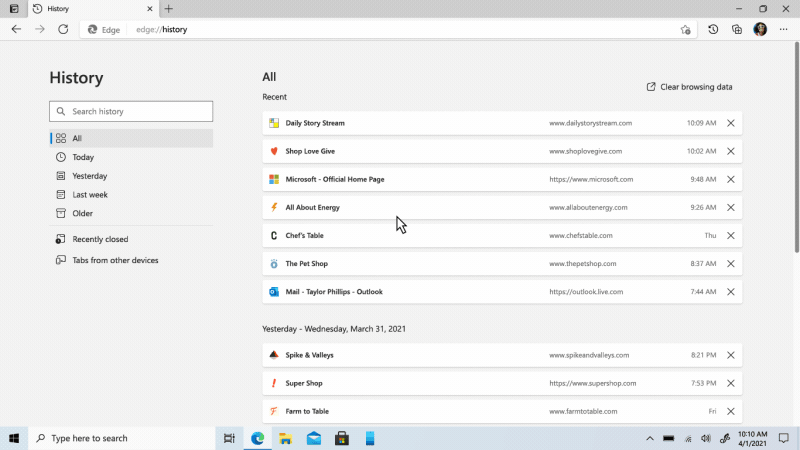Open Farm to Table history entry

502,411
